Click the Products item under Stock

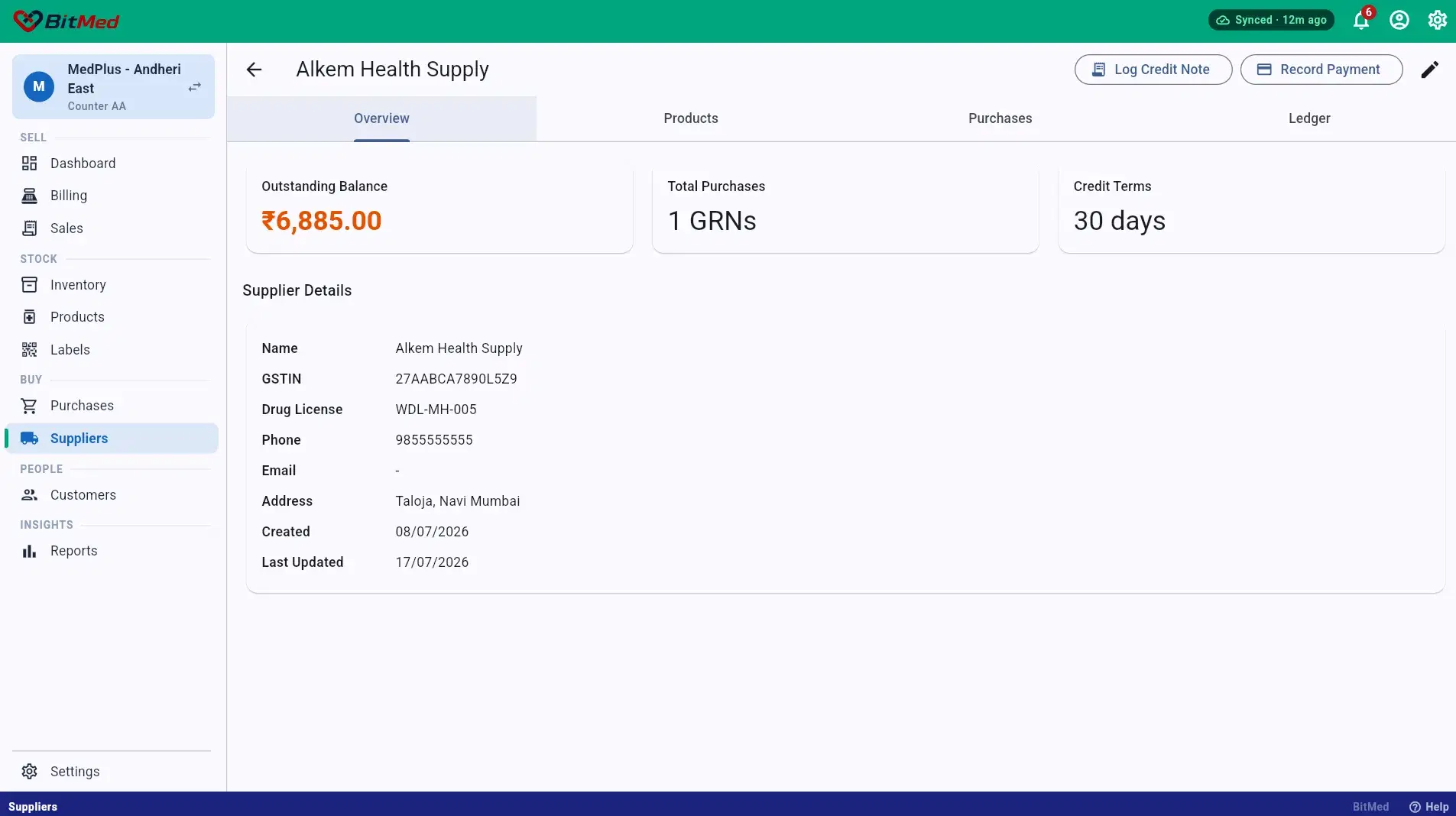click(112, 317)
